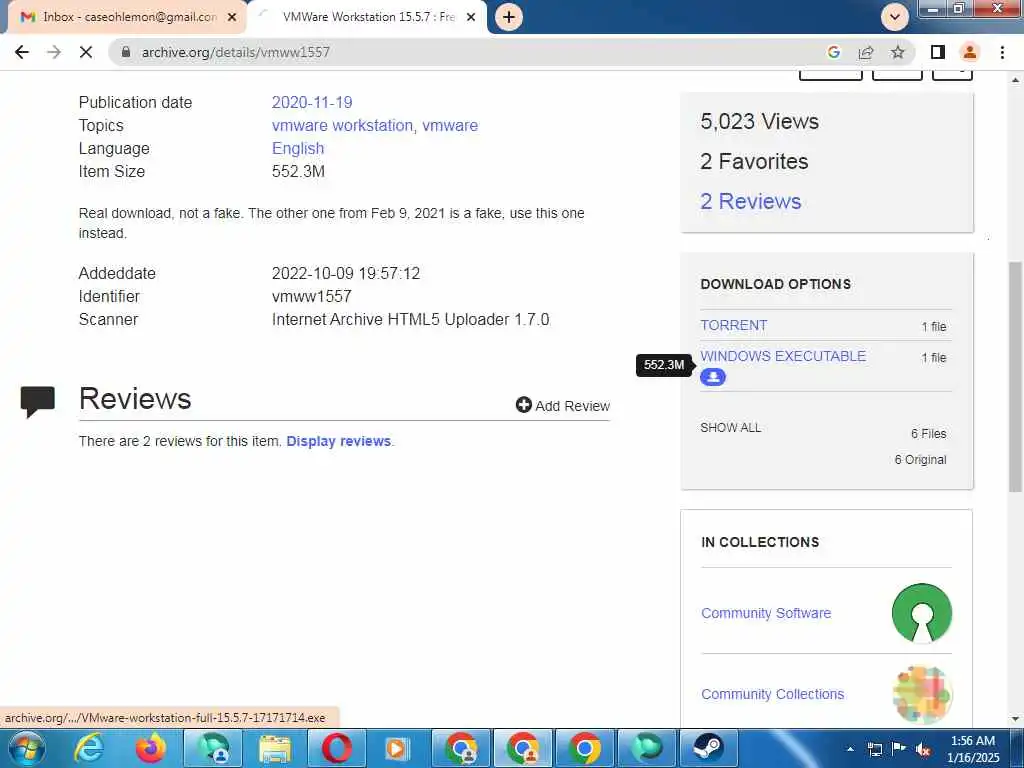This screenshot has height=768, width=1024.
Task: Show hidden tray icons arrow
Action: [x=850, y=749]
